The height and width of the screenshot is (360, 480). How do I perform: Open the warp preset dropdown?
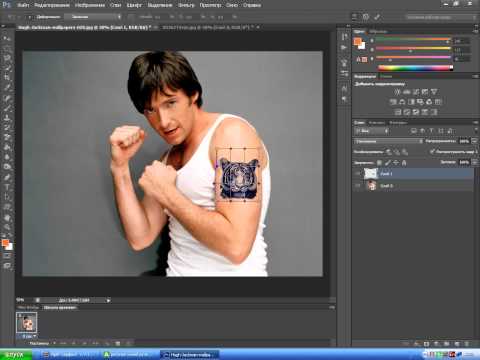[x=93, y=17]
